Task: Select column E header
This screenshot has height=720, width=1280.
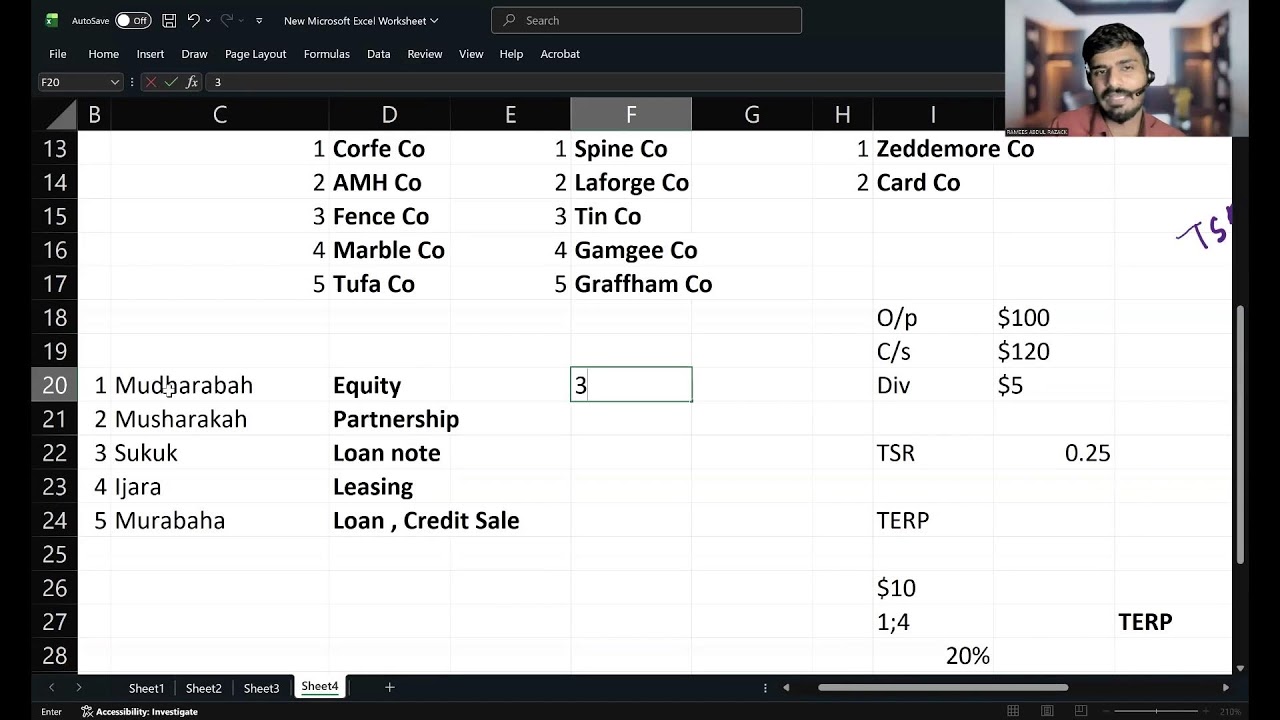Action: tap(510, 115)
